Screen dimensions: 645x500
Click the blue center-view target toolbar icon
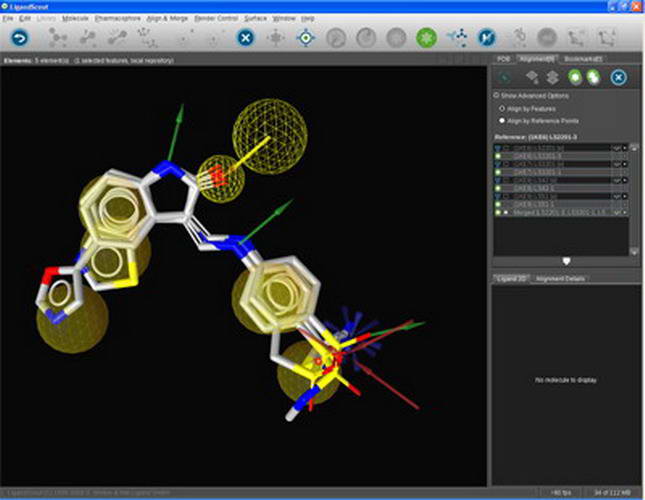307,38
